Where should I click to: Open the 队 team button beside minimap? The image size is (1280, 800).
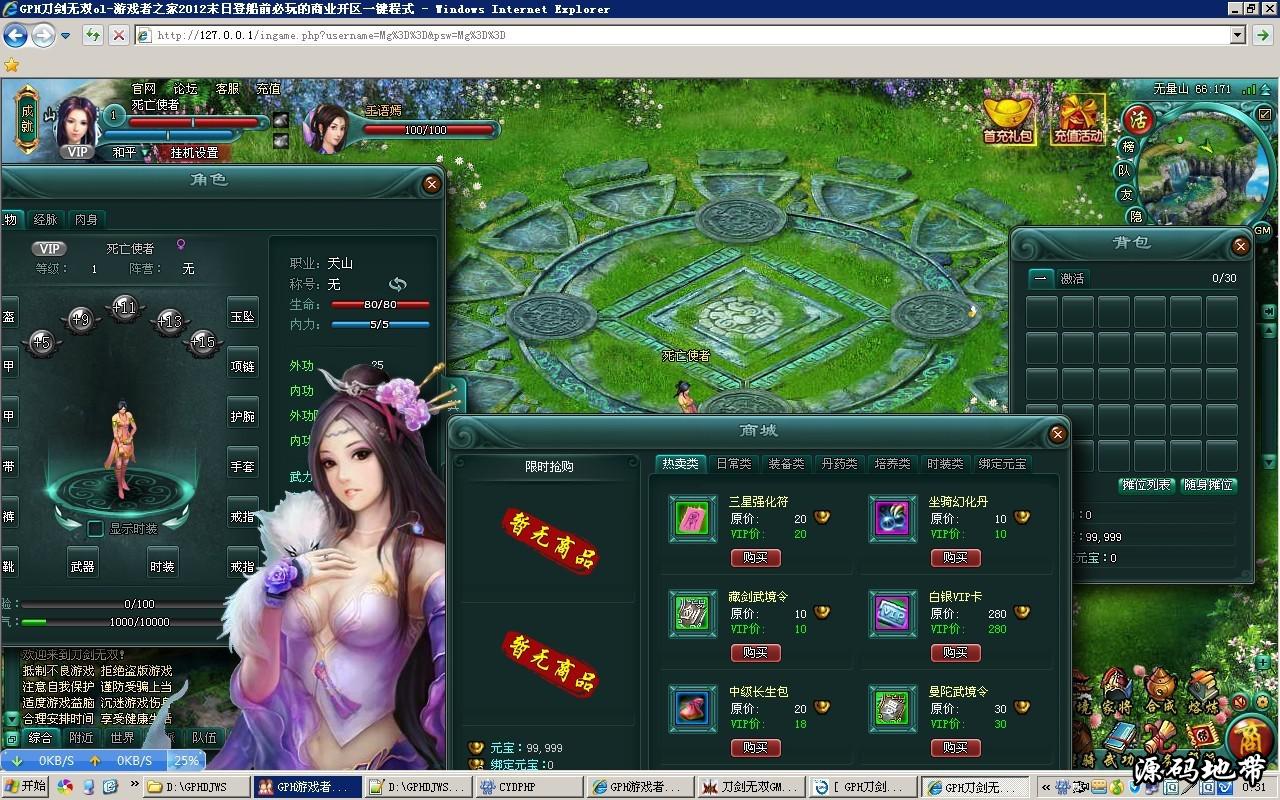(1124, 170)
